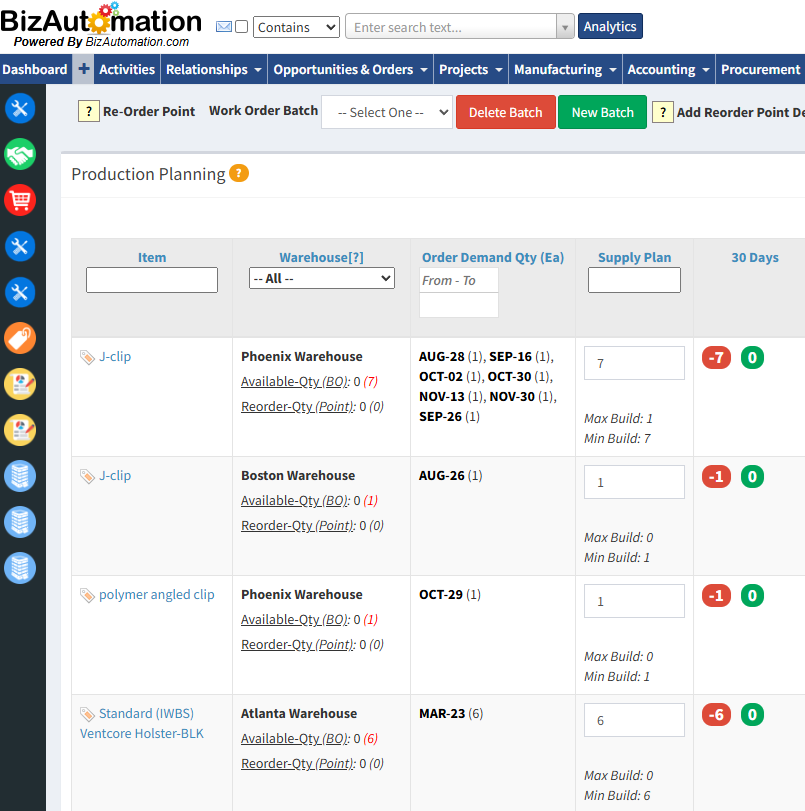Click the Analytics button
The width and height of the screenshot is (805, 811).
[610, 26]
